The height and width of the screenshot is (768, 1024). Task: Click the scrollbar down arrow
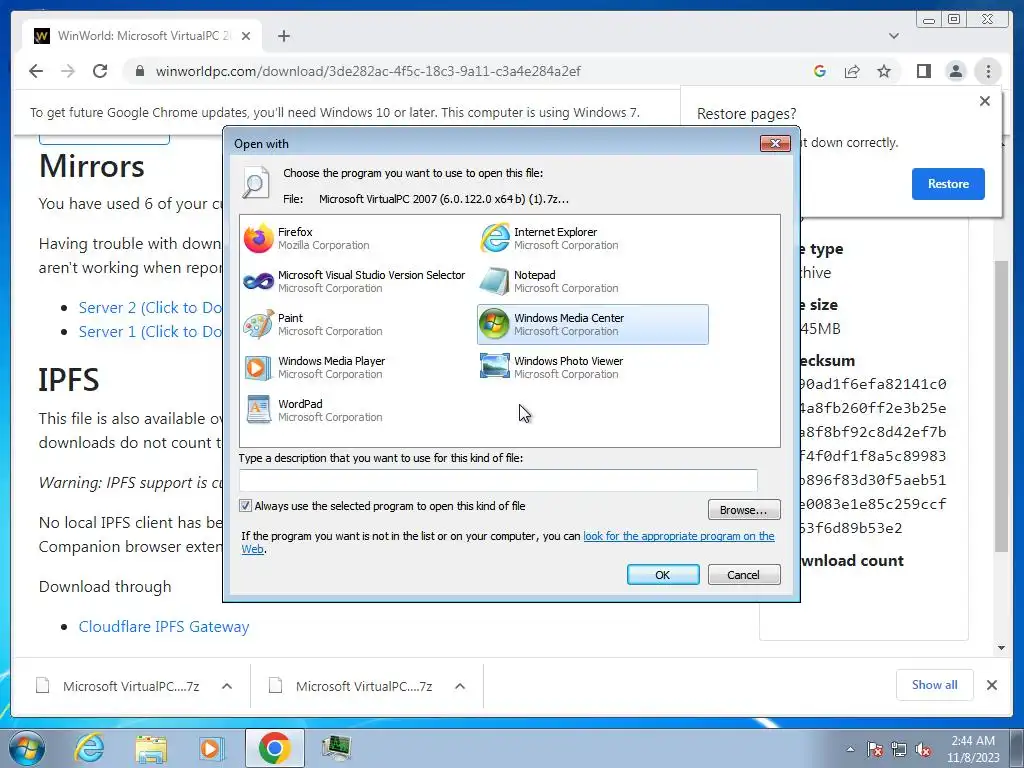pyautogui.click(x=1001, y=648)
